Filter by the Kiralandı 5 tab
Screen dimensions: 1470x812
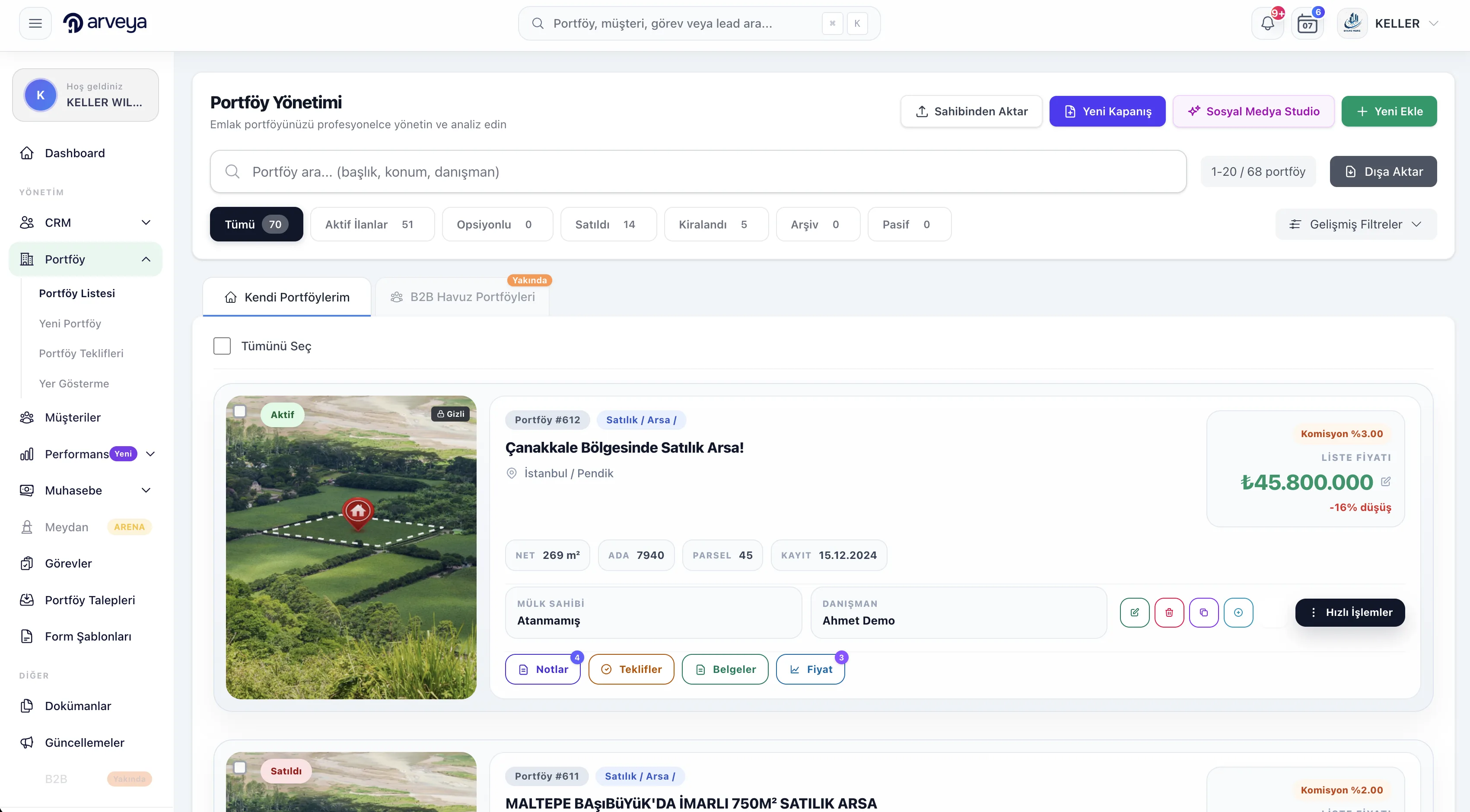point(716,224)
